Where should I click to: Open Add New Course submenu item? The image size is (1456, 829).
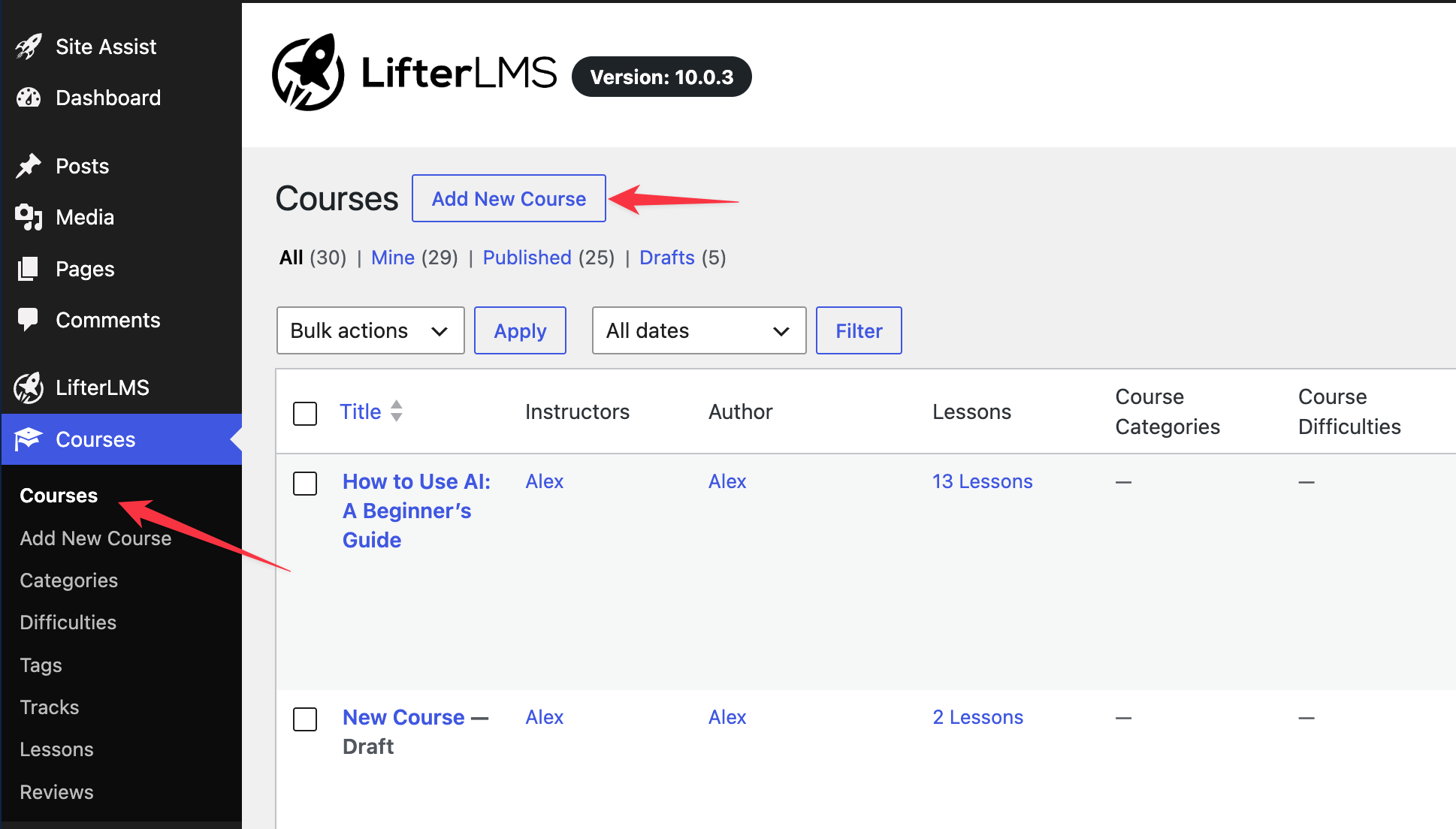(95, 538)
